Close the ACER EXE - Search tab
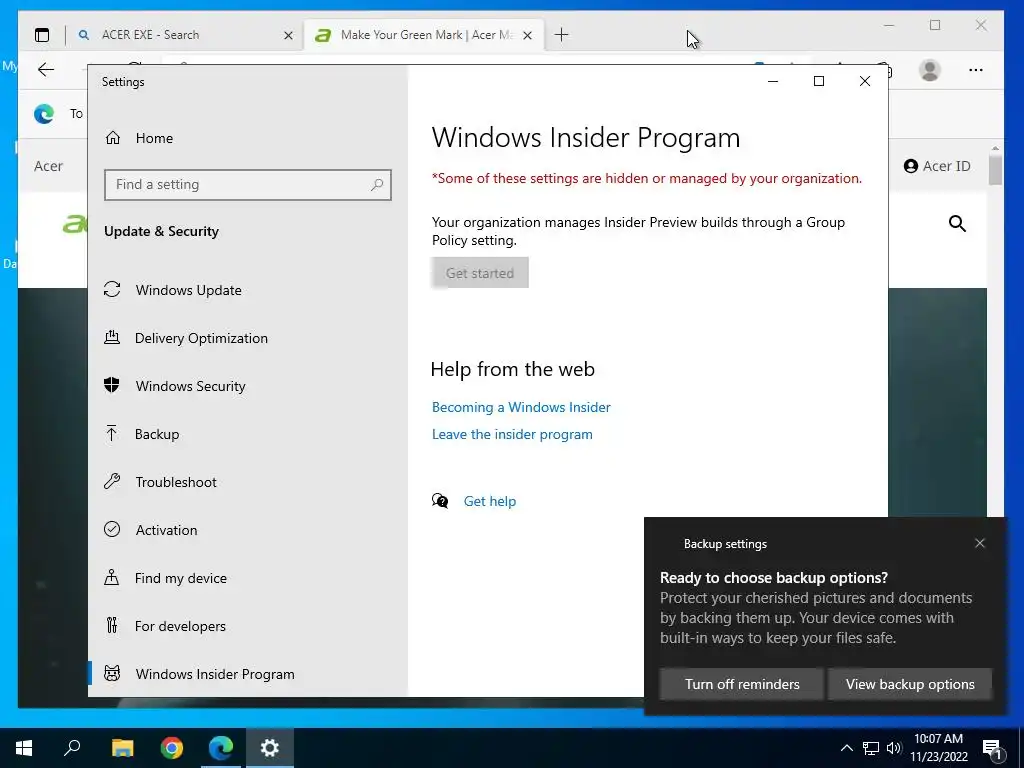This screenshot has height=768, width=1024. (288, 35)
